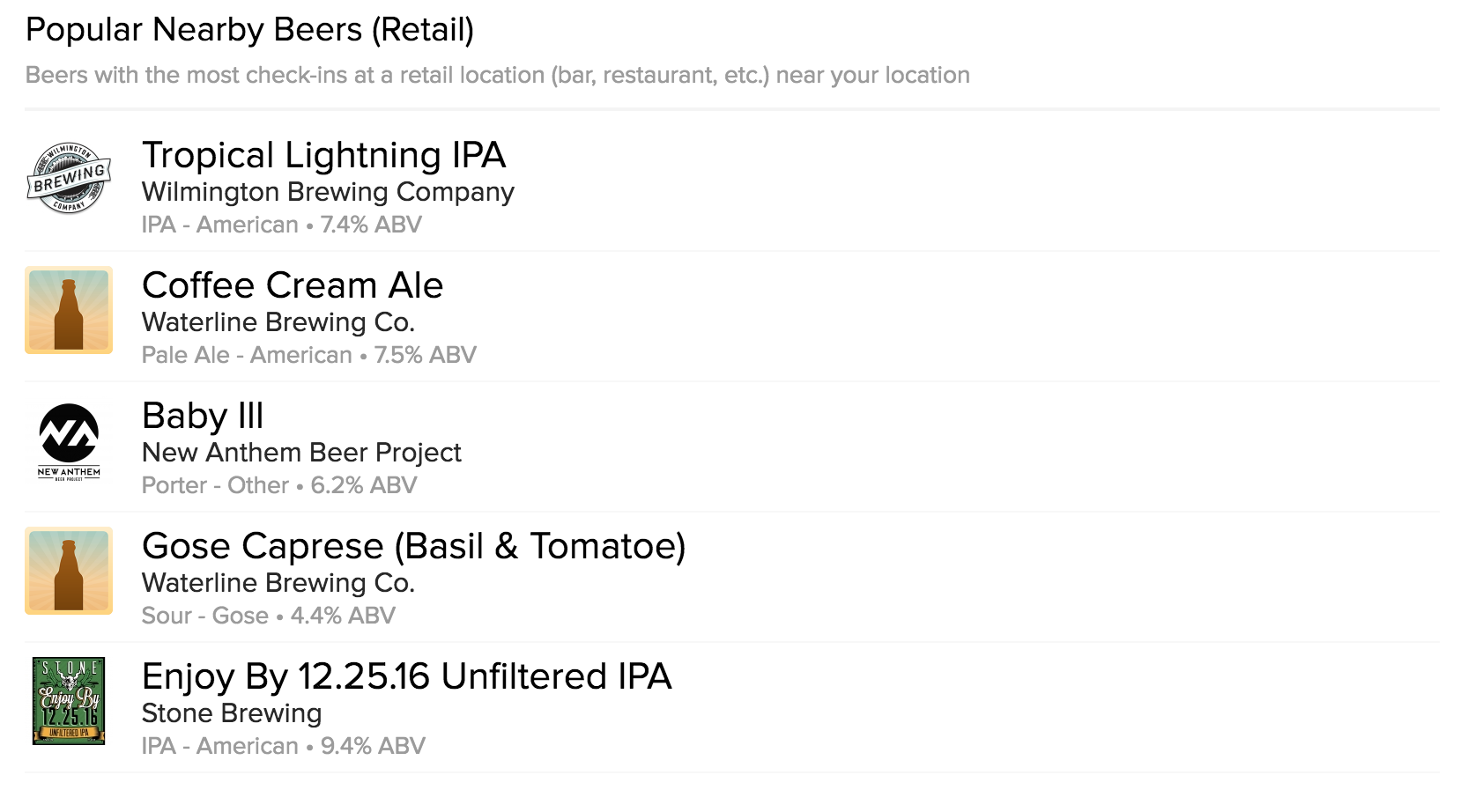Visit Waterline Brewing Co. under Gose Caprese
1468x812 pixels.
tap(278, 583)
